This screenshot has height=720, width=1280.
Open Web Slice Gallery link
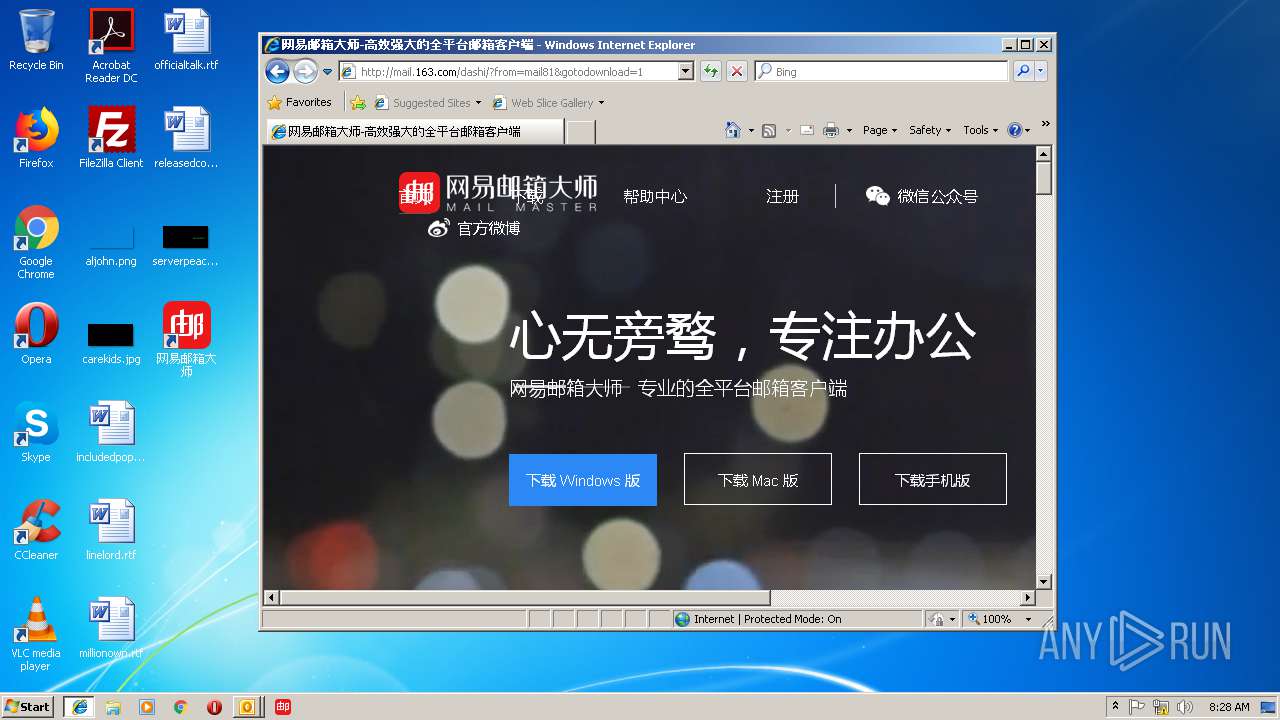point(548,103)
